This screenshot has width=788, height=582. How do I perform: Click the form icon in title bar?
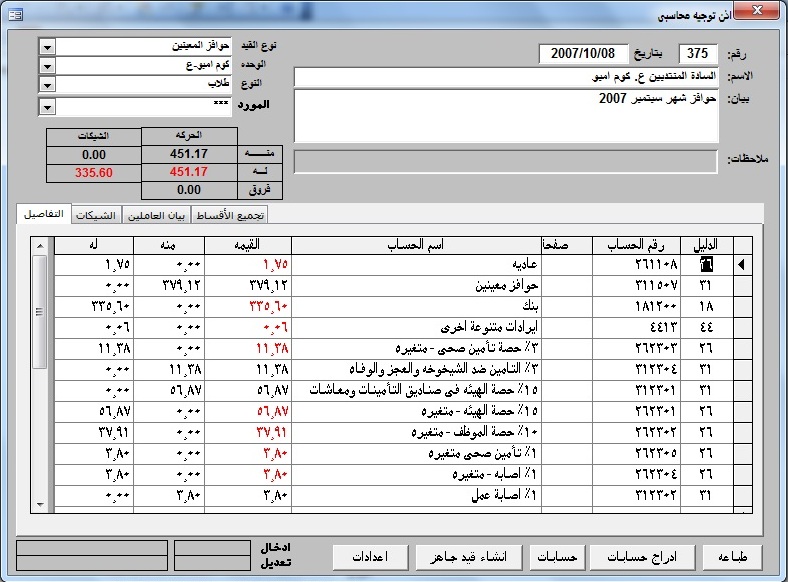[x=16, y=15]
